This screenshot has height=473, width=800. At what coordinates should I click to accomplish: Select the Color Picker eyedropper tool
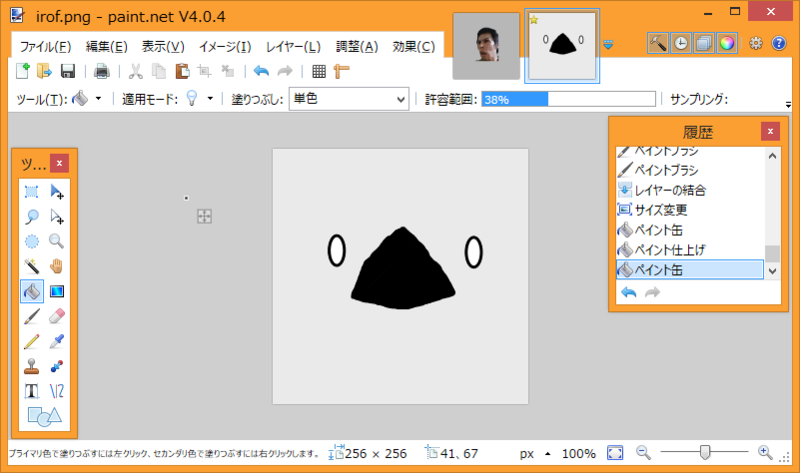pyautogui.click(x=57, y=341)
